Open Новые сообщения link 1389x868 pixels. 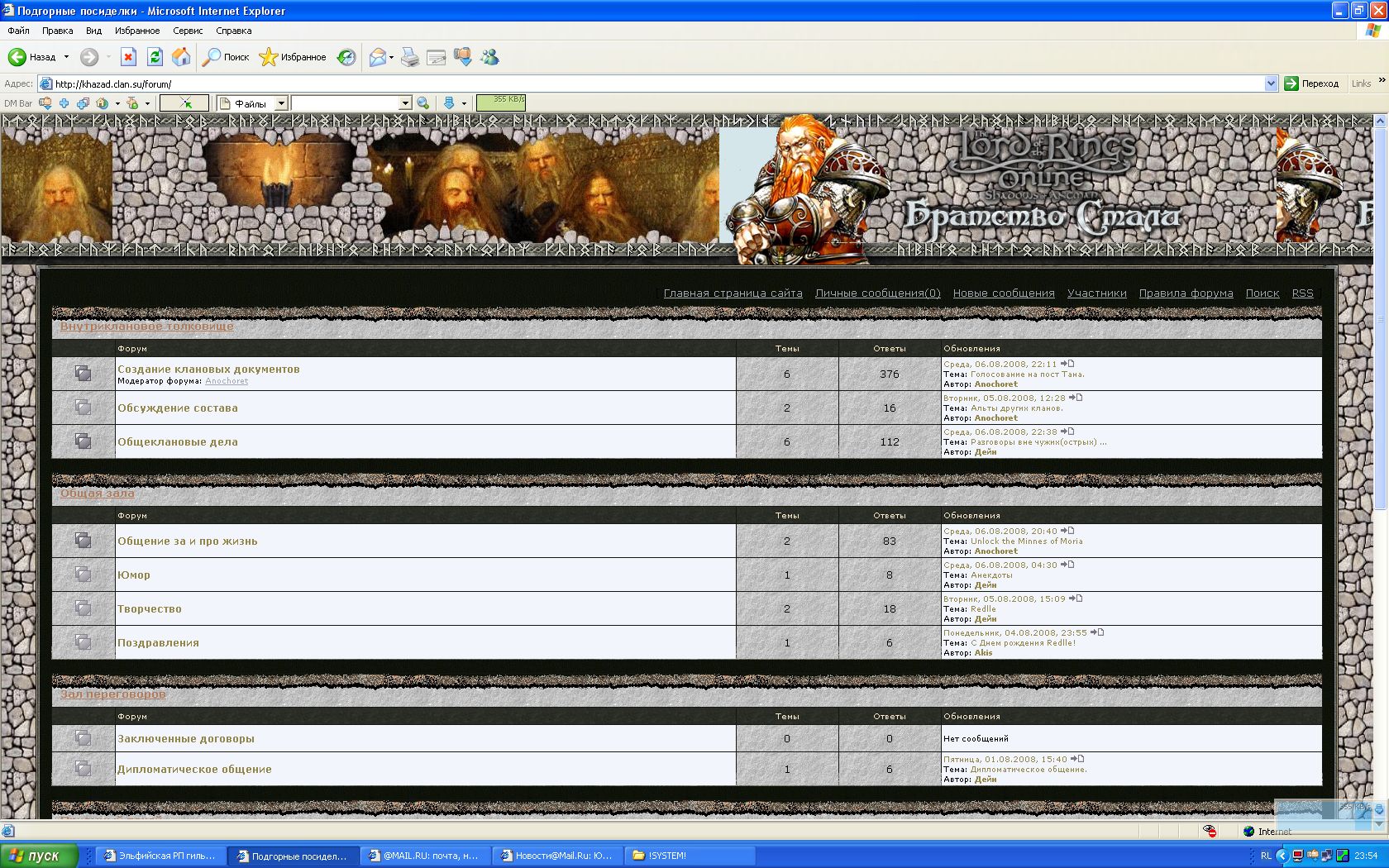point(1004,293)
